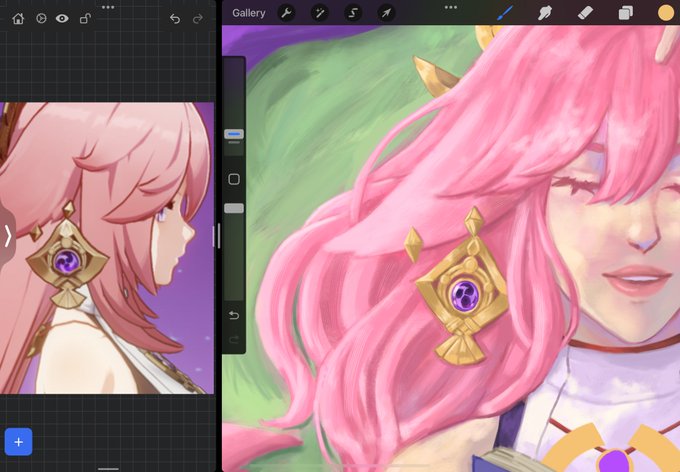
Task: Open the three-dots menu above reference app
Action: point(108,7)
